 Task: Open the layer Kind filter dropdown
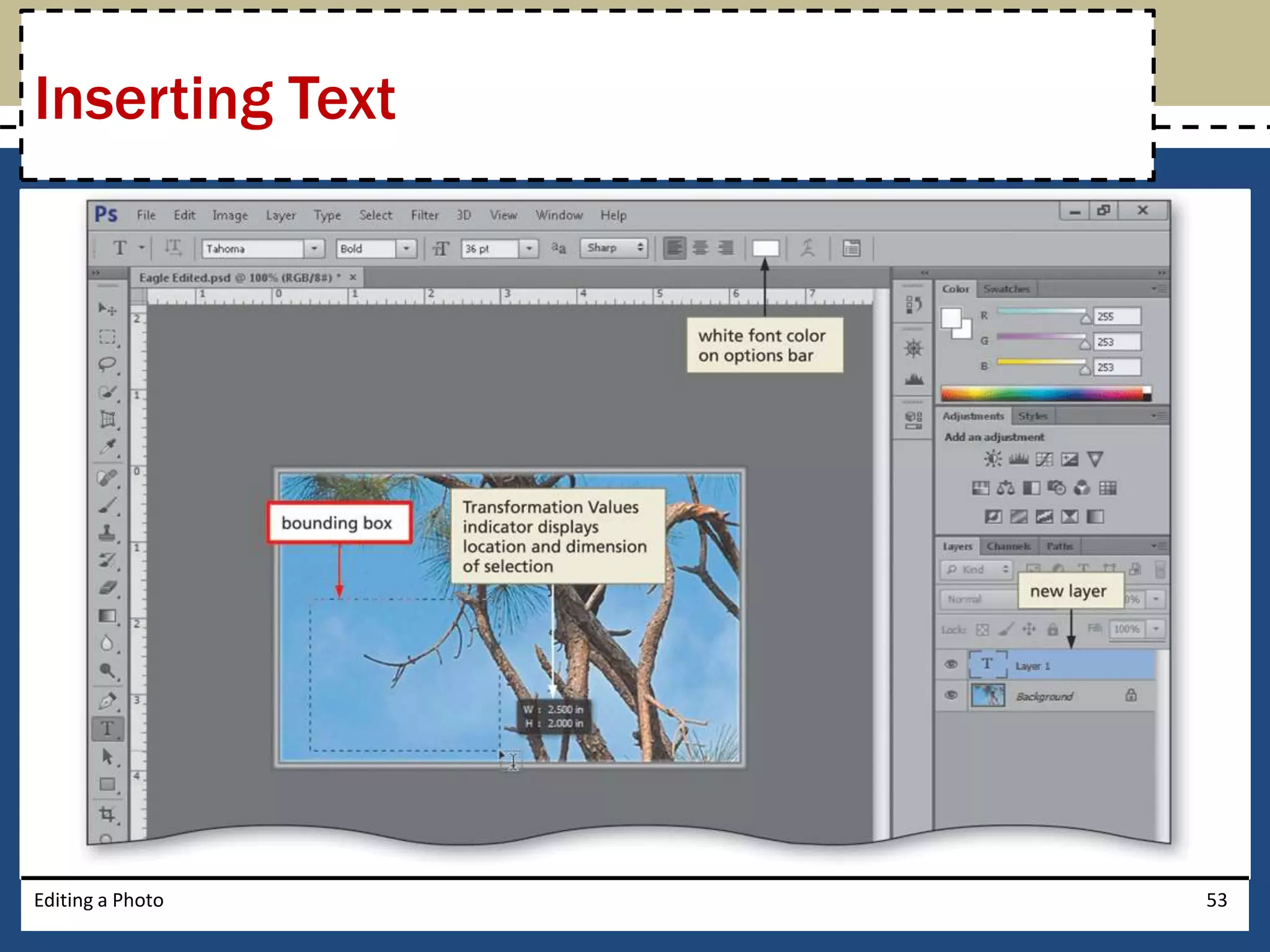(x=976, y=570)
